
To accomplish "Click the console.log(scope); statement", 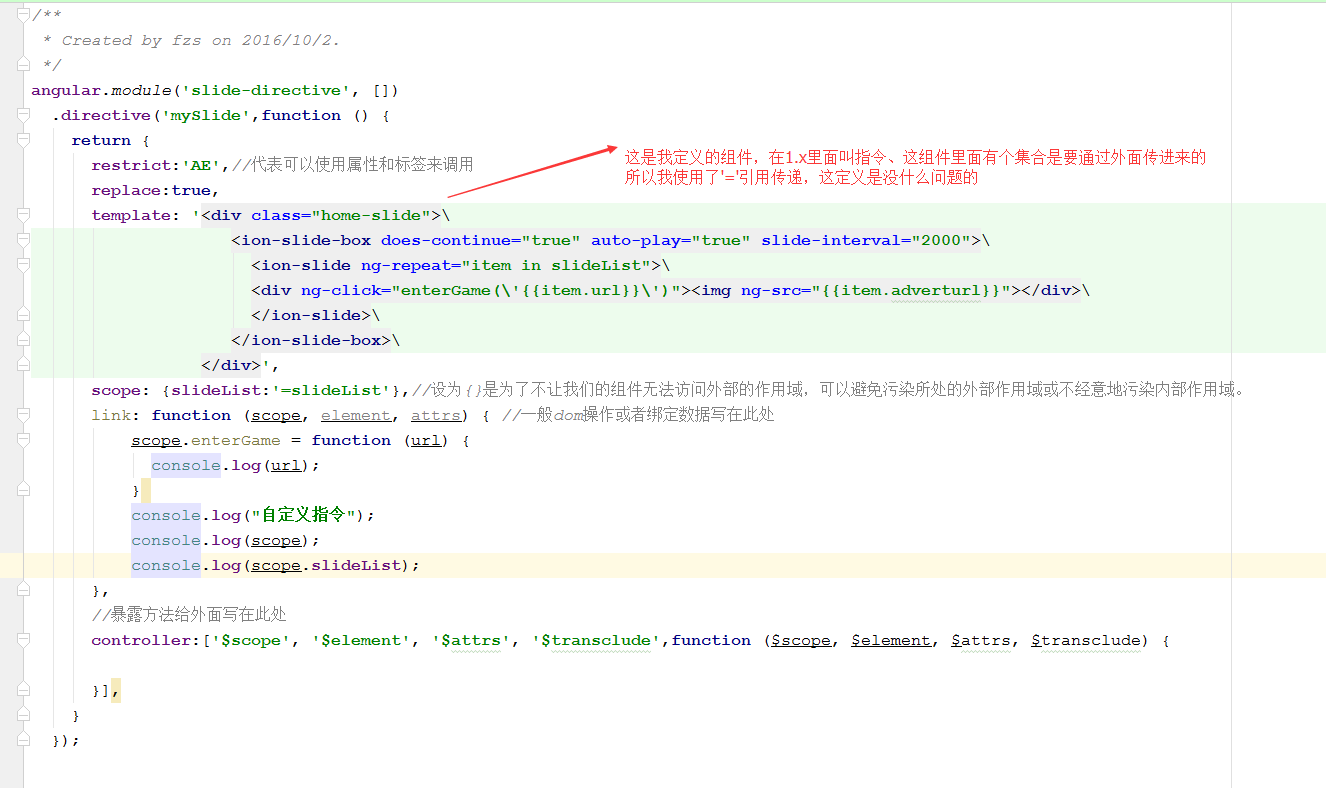I will click(226, 540).
